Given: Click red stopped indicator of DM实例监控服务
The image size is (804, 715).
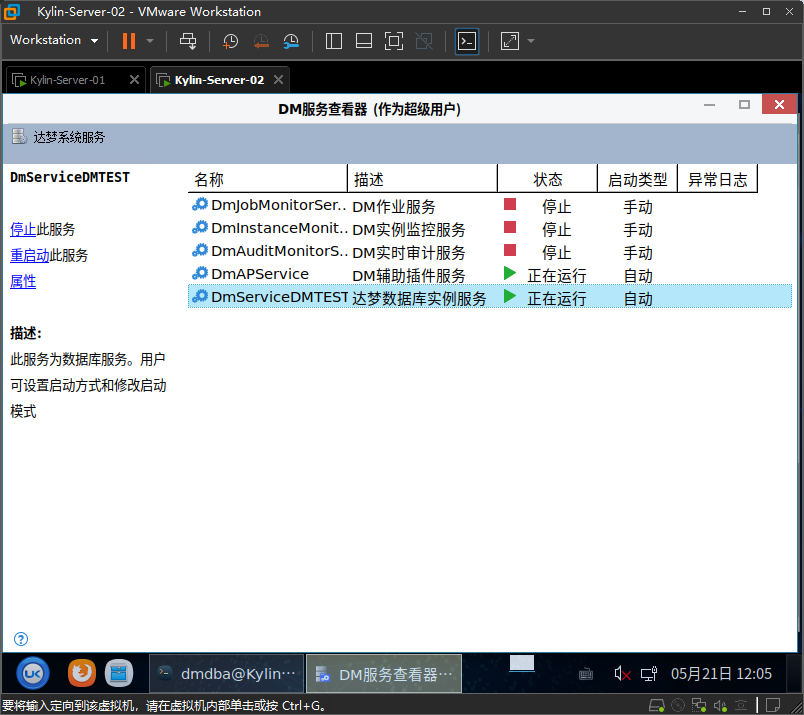Looking at the screenshot, I should 510,227.
